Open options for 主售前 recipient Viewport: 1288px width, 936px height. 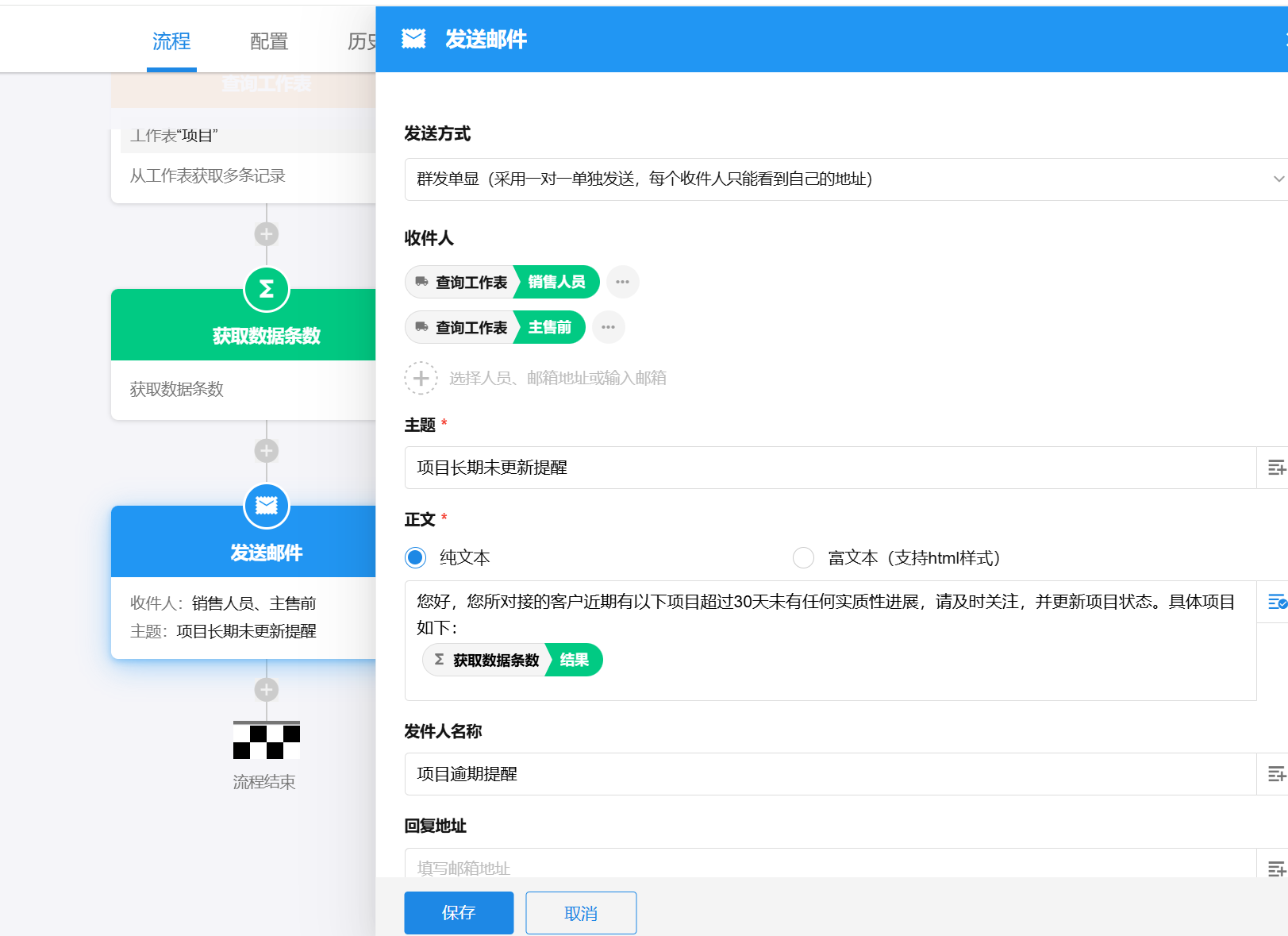point(609,327)
